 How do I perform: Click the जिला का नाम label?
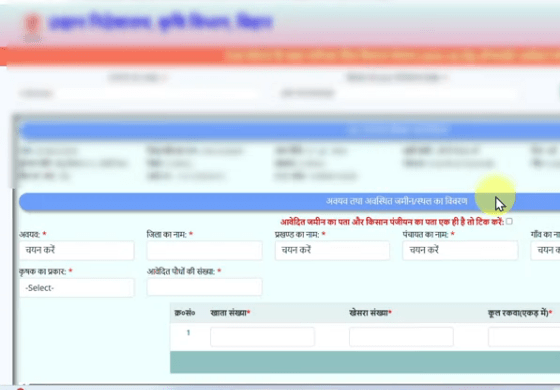coord(170,234)
